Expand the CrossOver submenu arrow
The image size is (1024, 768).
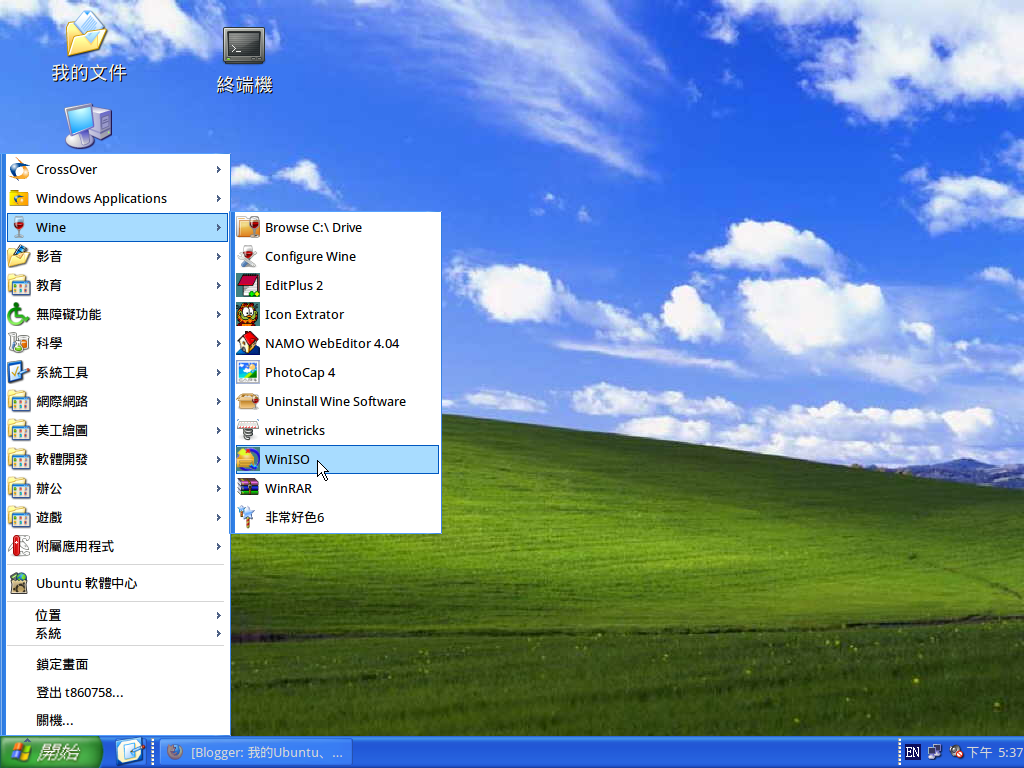point(219,170)
